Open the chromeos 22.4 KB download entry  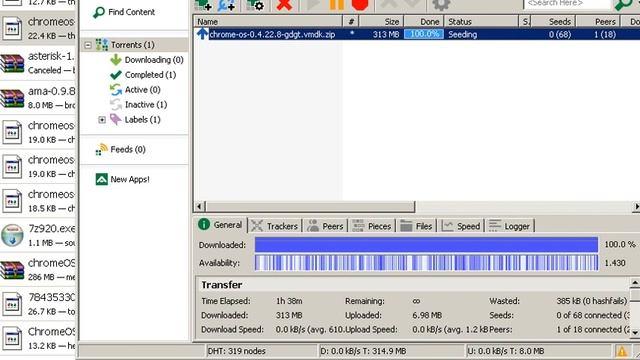tap(38, 29)
